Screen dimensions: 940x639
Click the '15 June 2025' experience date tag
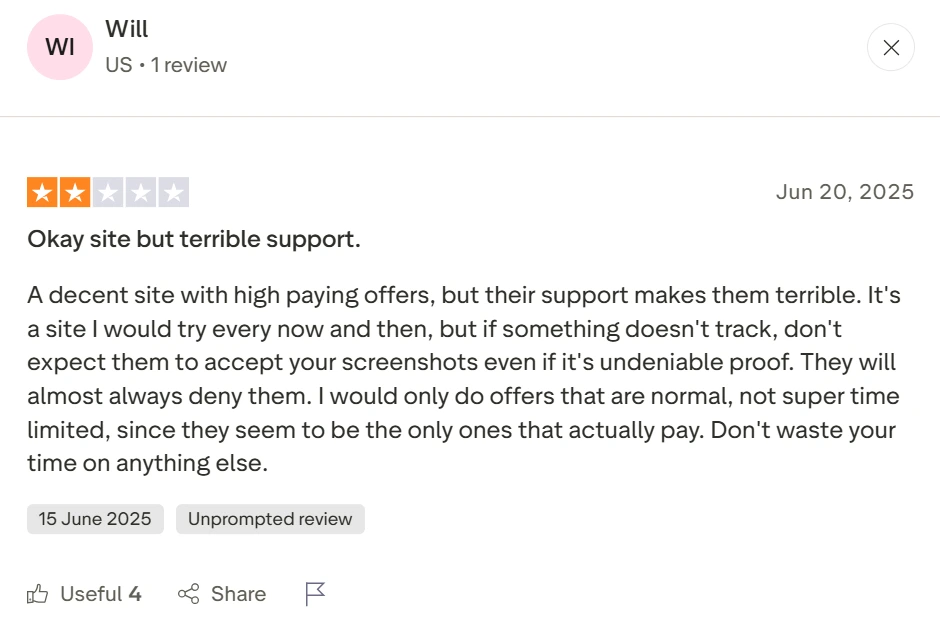click(95, 519)
